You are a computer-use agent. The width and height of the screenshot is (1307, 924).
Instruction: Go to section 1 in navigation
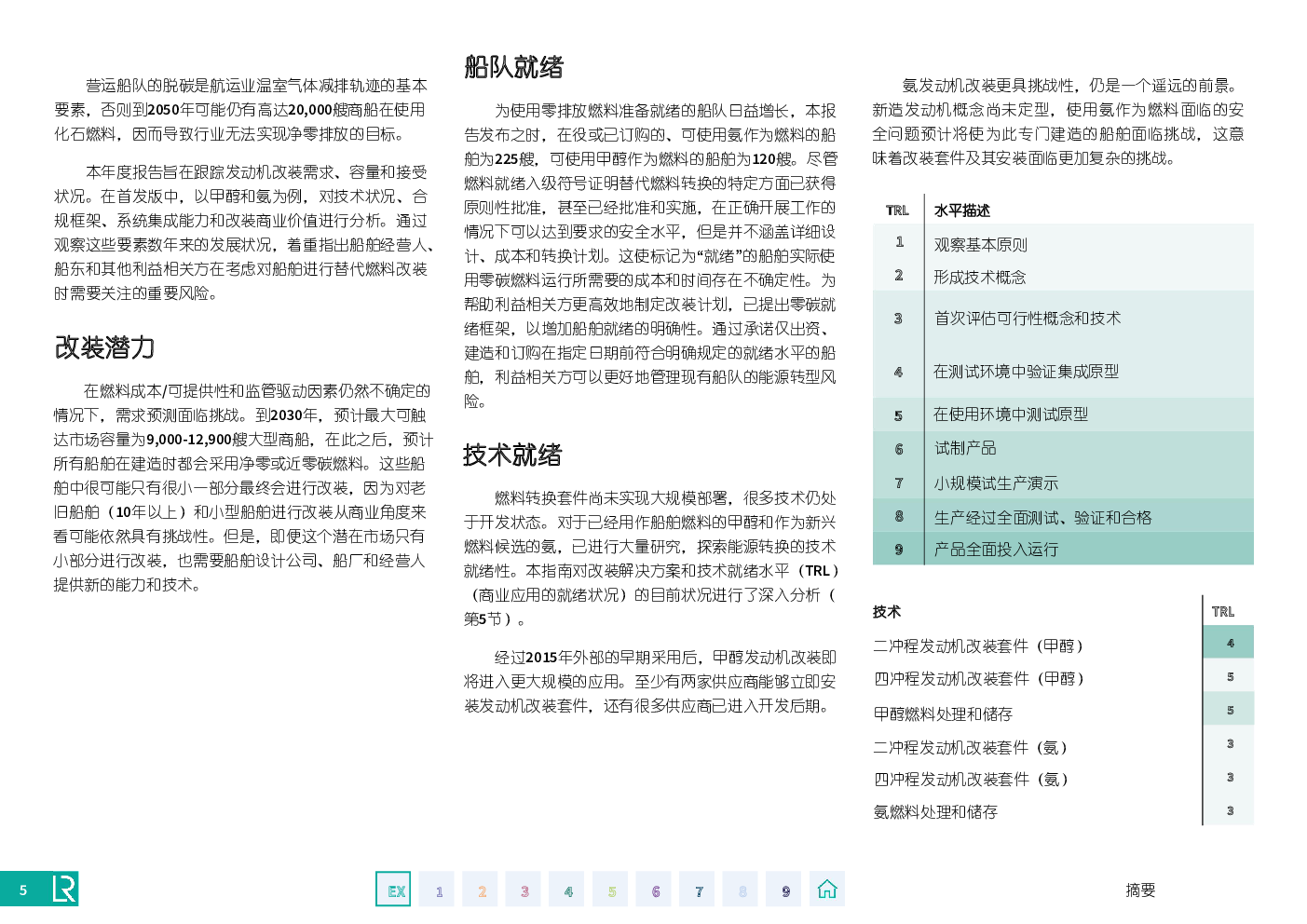[x=437, y=890]
